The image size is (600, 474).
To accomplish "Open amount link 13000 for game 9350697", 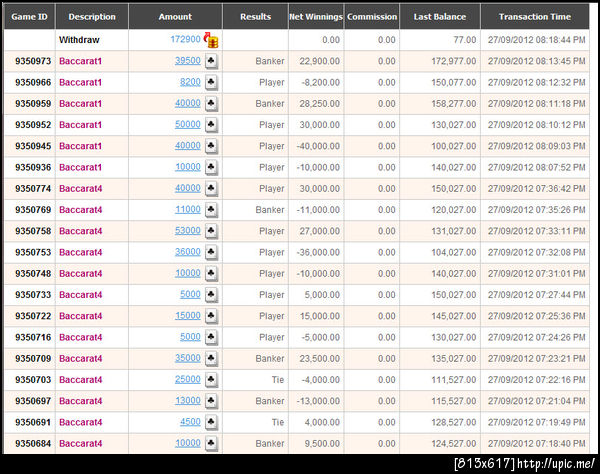I will pyautogui.click(x=188, y=401).
